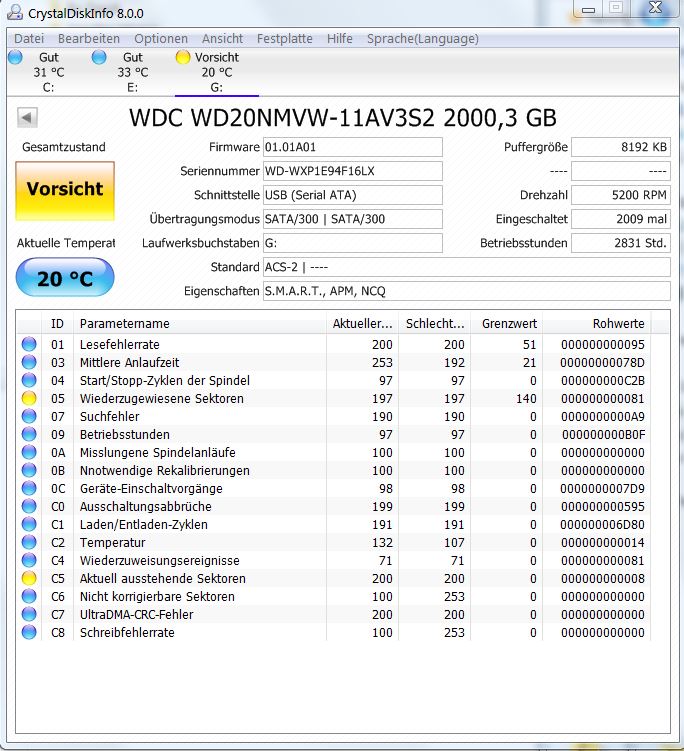
Task: Click status icon of Misslungene Spindelanläufe row
Action: [x=29, y=452]
